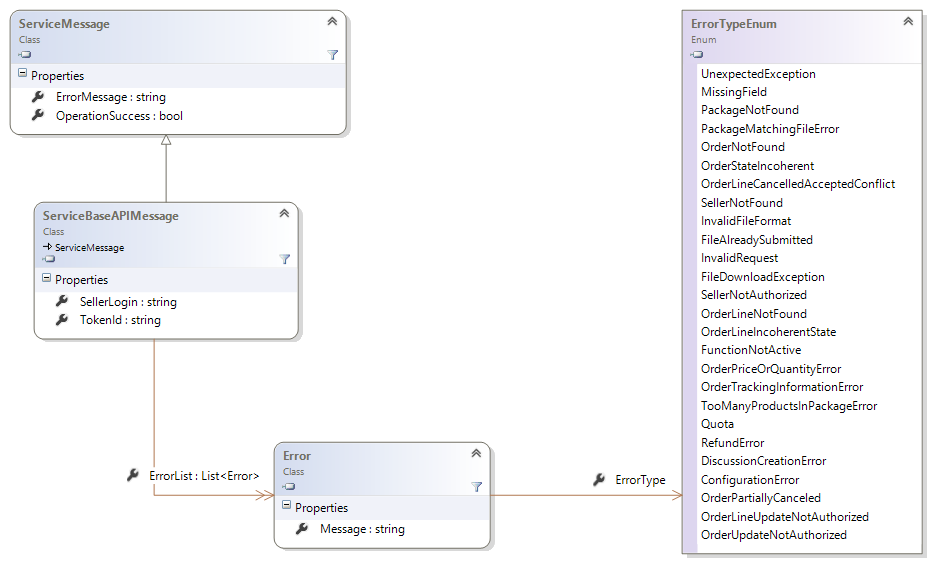Select the ErrorTypeEnum header title
This screenshot has height=562, width=931.
point(733,23)
